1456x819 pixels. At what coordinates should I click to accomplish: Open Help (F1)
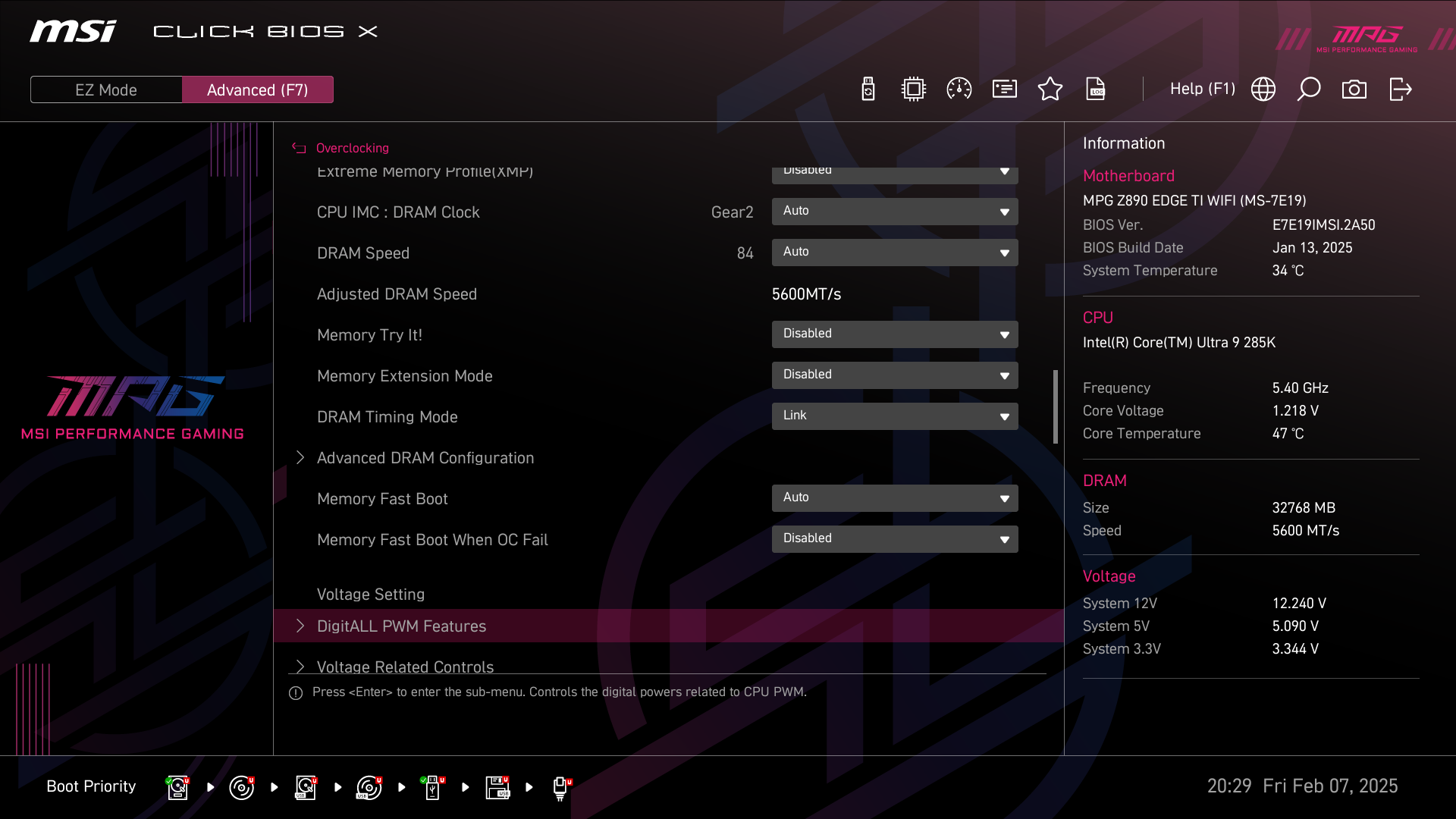[x=1202, y=89]
